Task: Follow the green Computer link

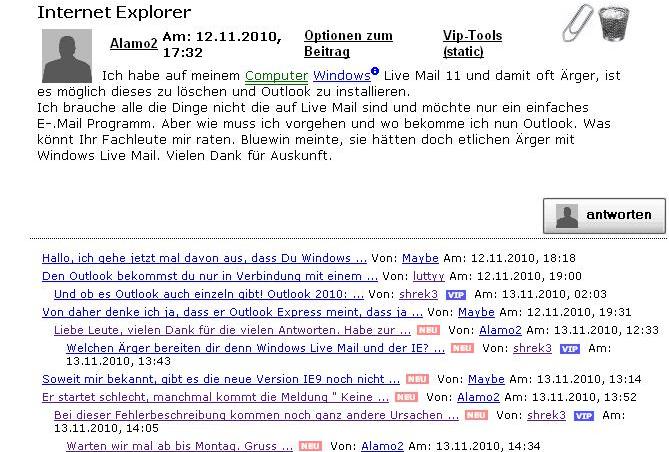Action: tap(276, 76)
